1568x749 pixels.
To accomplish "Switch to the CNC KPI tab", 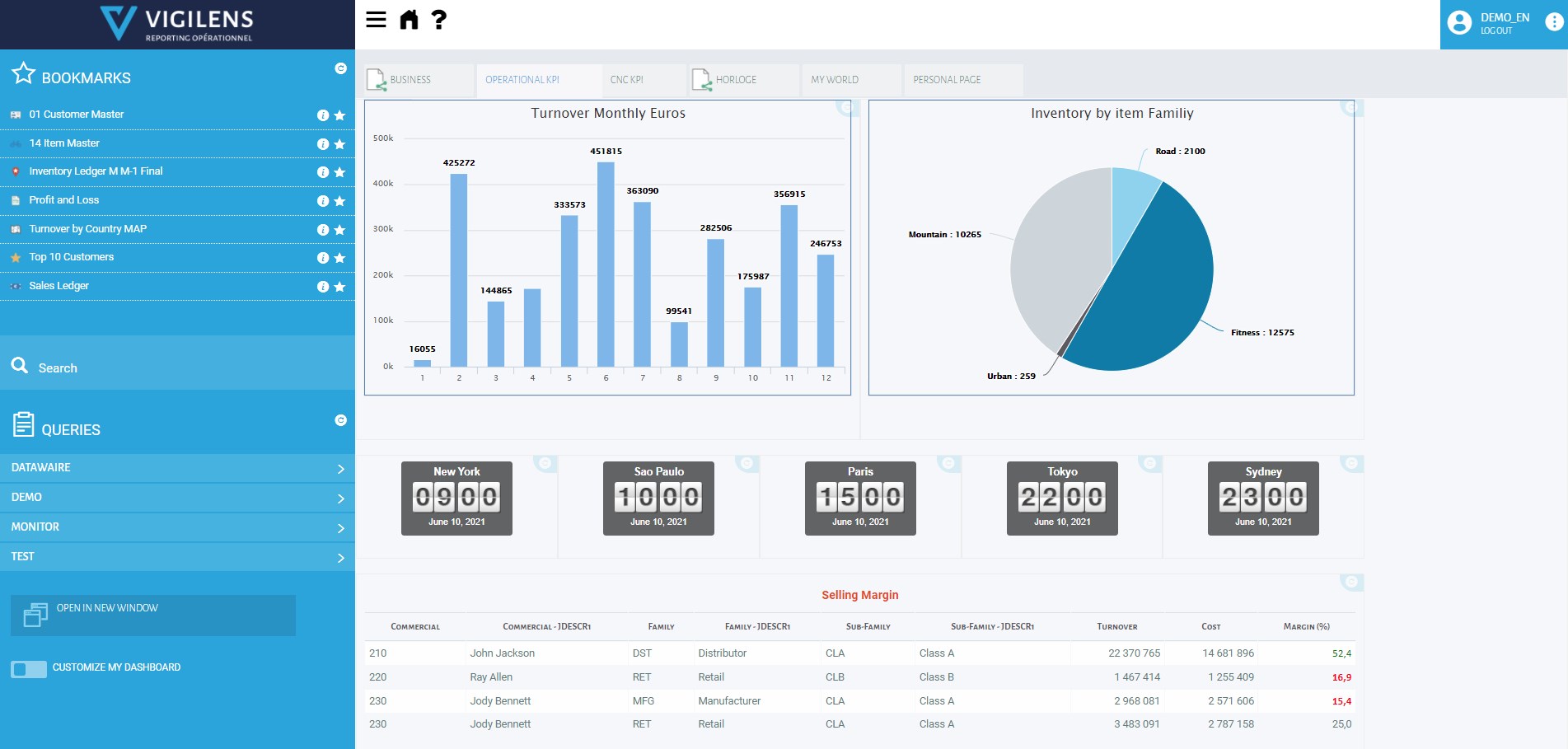I will (x=627, y=80).
